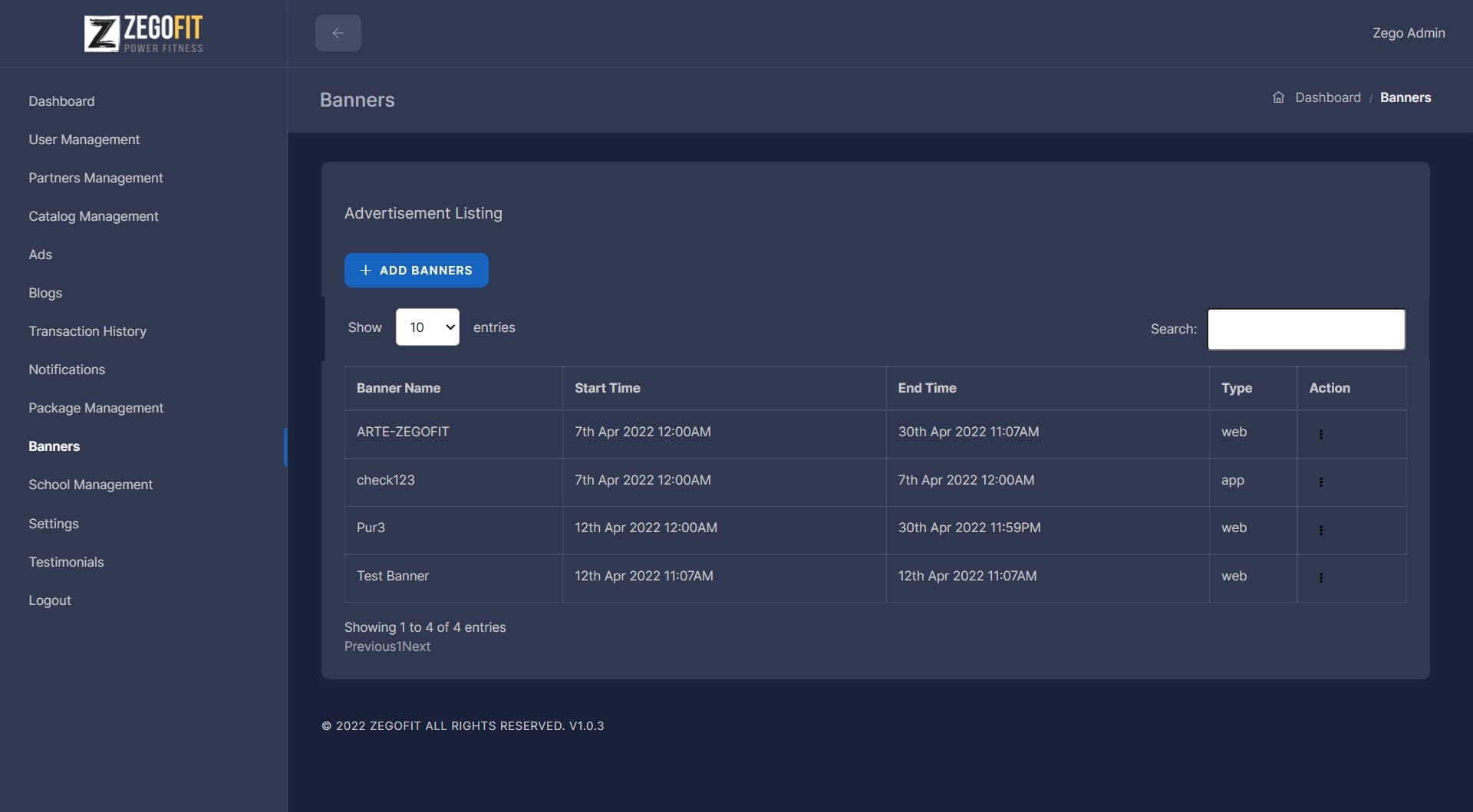
Task: Navigate to Dashboard in the sidebar
Action: [61, 100]
